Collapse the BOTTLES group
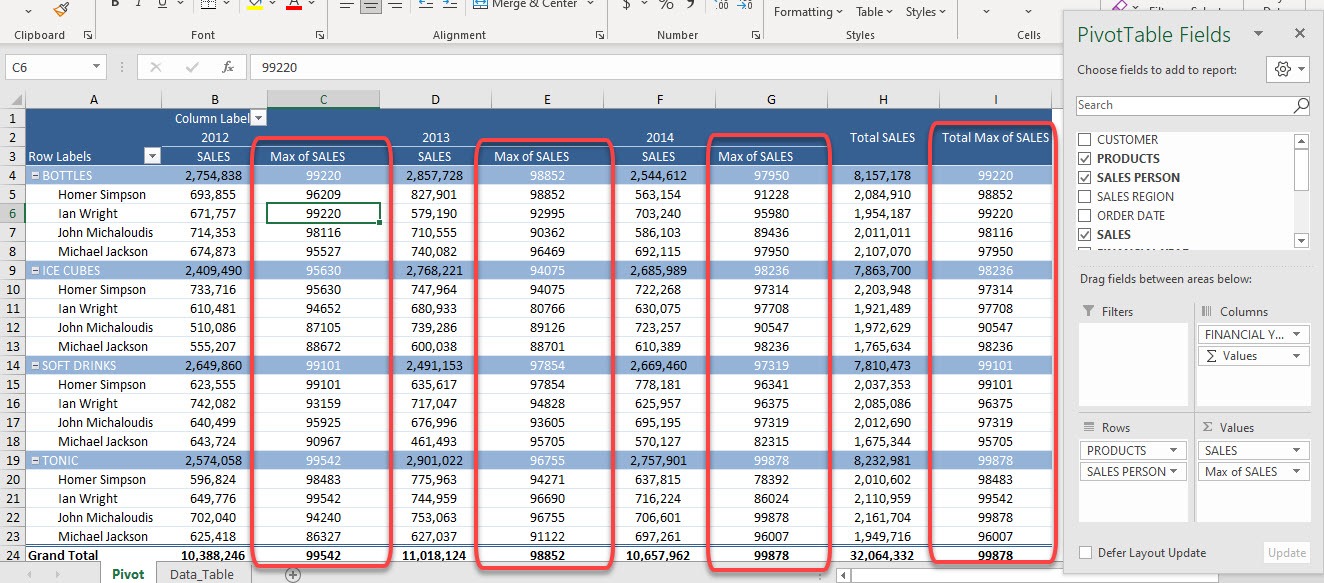Viewport: 1324px width, 583px height. tap(34, 175)
